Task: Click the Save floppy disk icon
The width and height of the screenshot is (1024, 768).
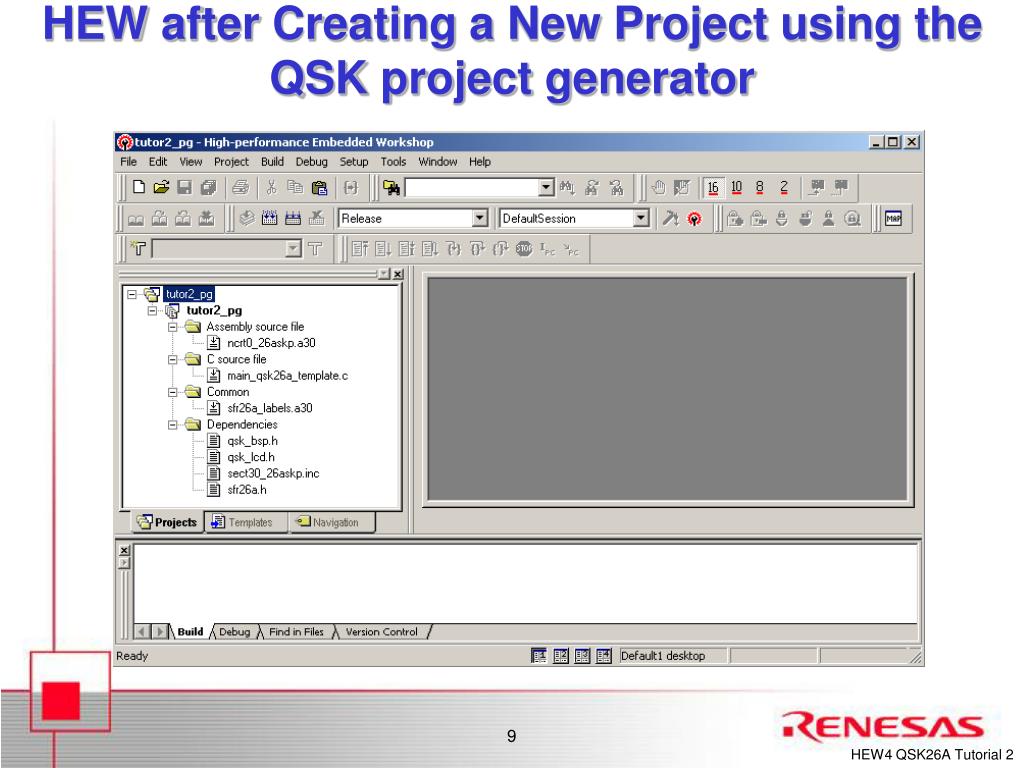Action: click(x=185, y=187)
